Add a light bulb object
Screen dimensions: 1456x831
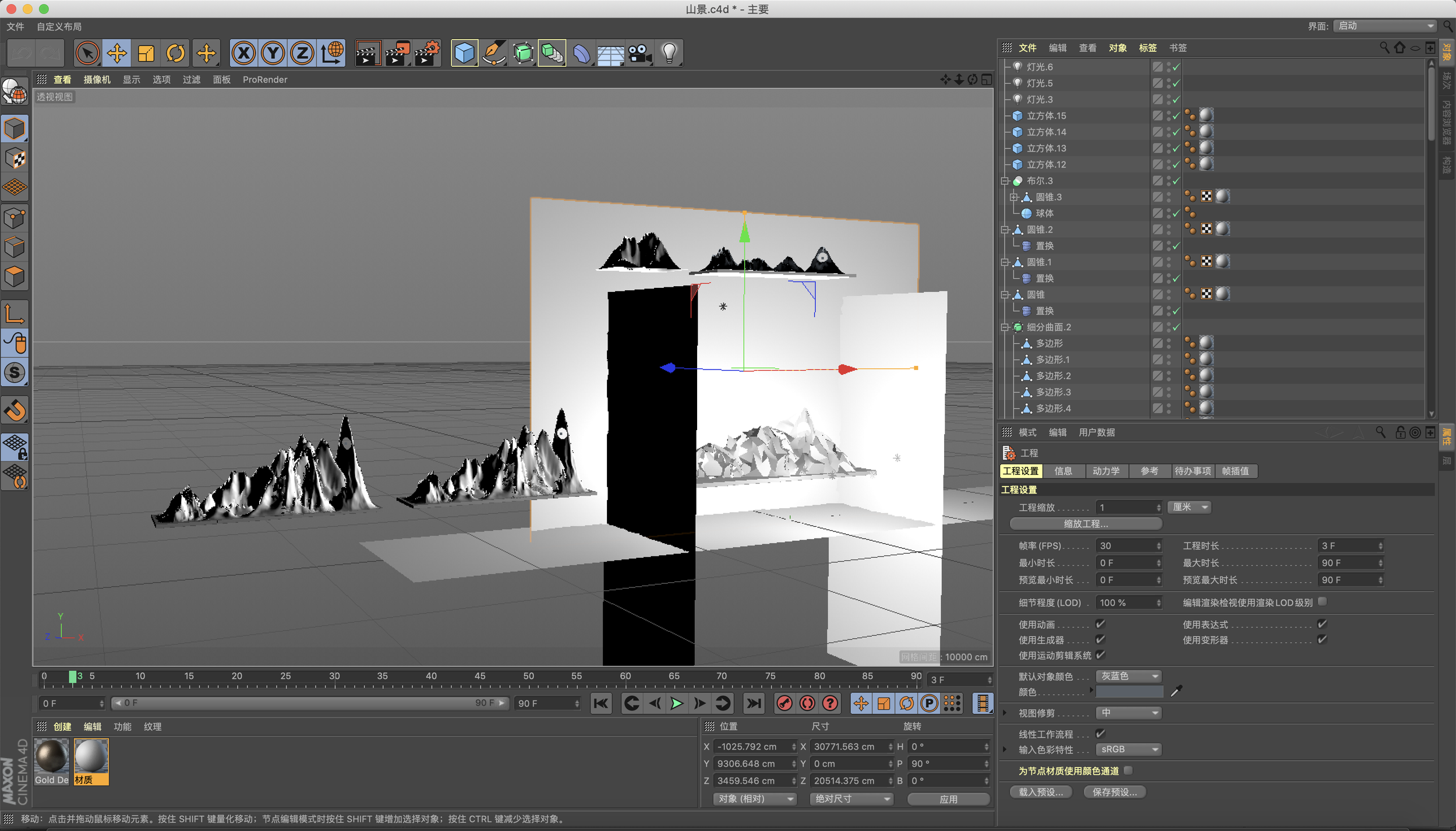[669, 54]
